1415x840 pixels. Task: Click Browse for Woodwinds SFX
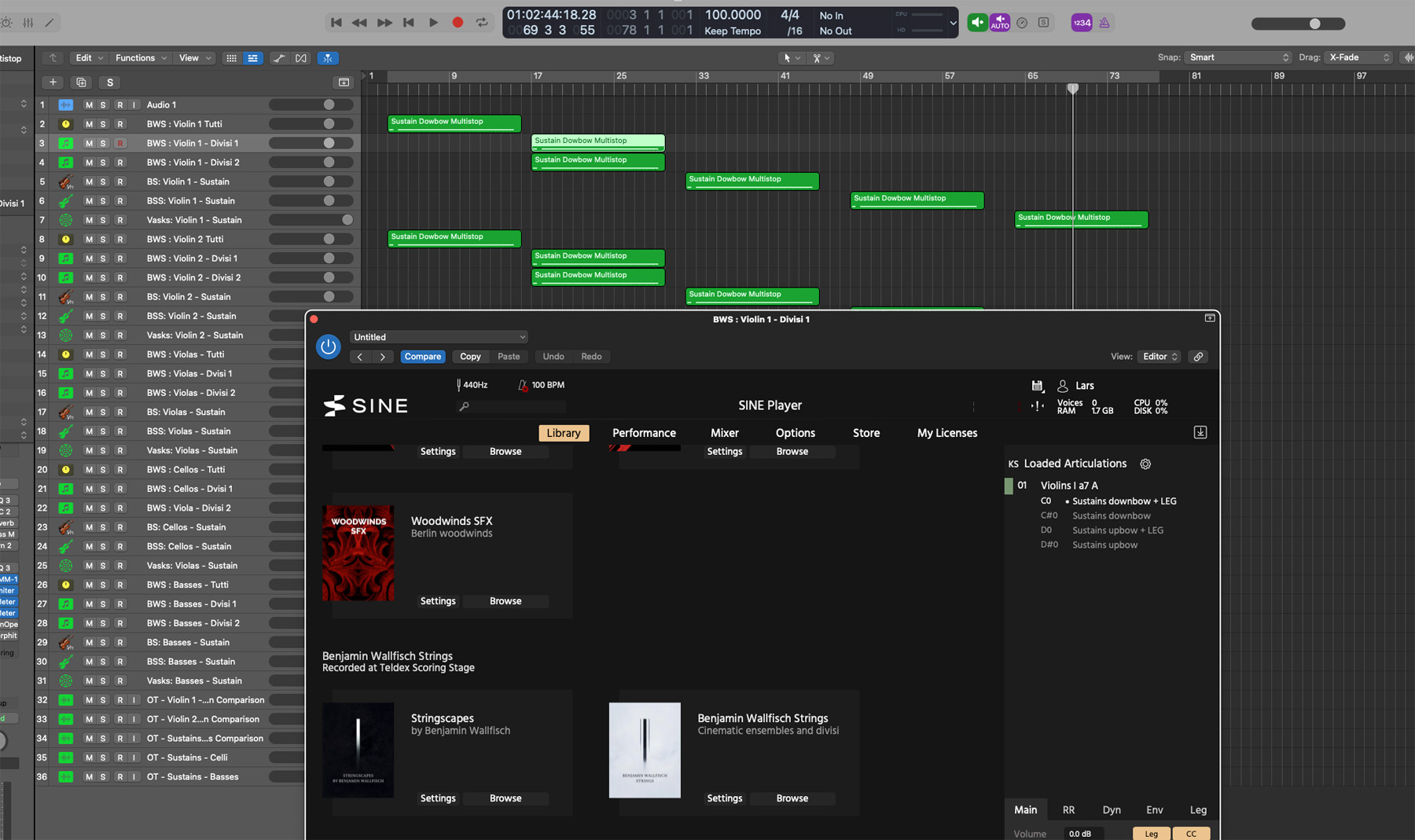point(505,601)
